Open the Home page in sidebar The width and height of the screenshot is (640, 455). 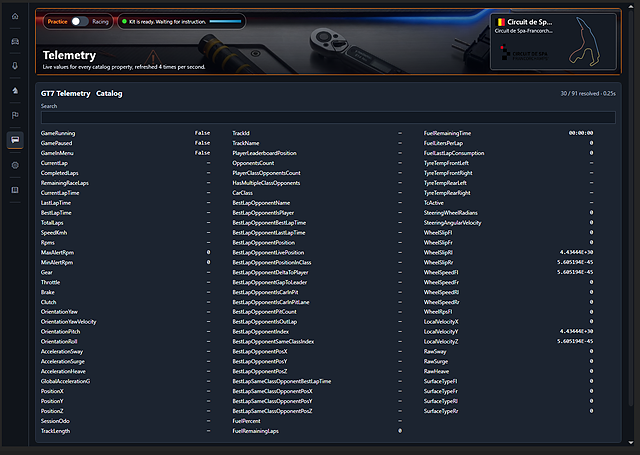point(15,16)
